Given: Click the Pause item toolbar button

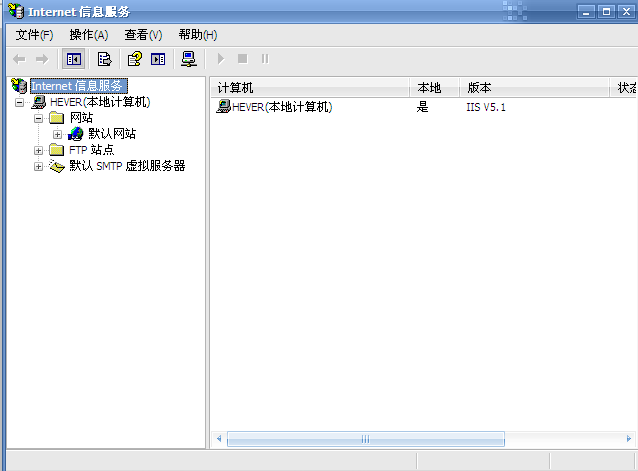Looking at the screenshot, I should 265,59.
